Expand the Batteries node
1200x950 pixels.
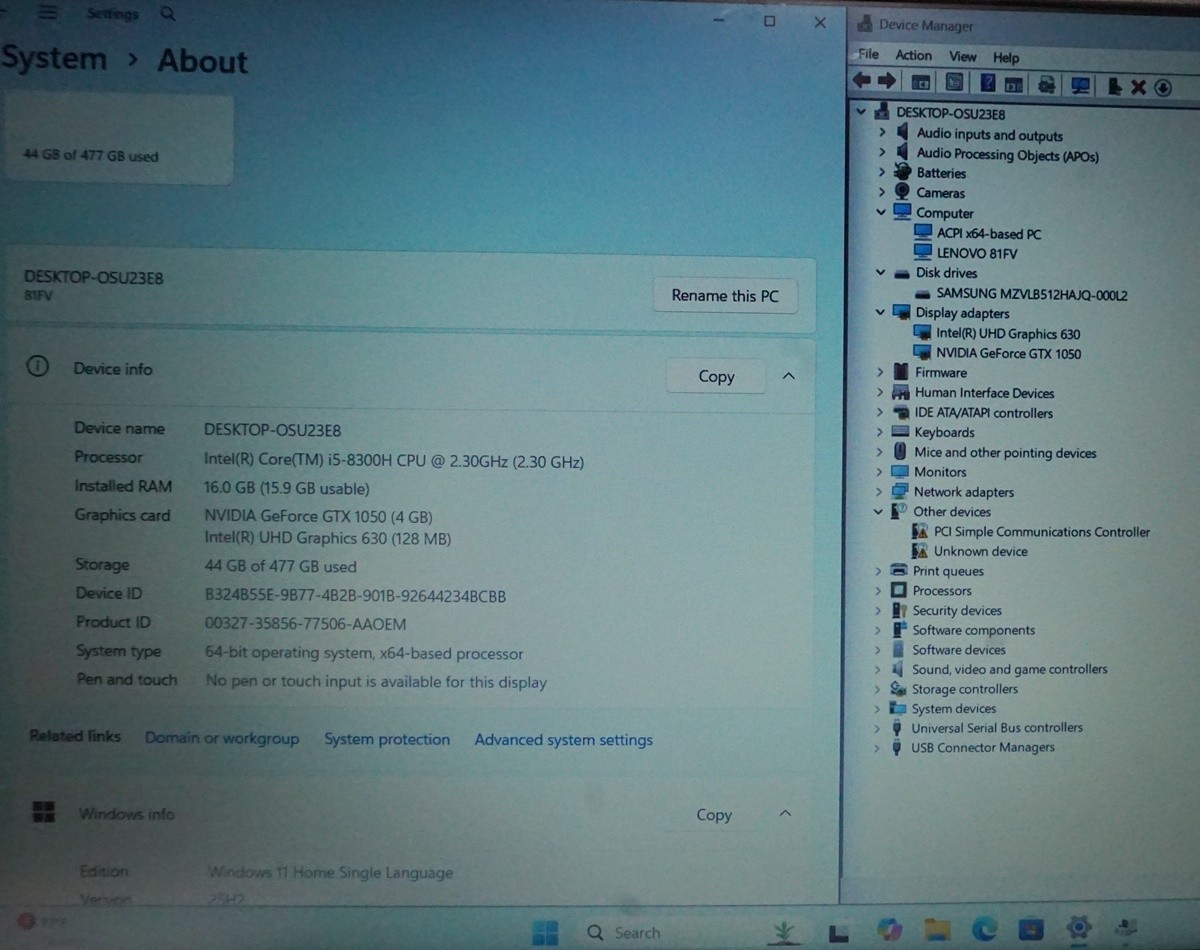click(882, 172)
